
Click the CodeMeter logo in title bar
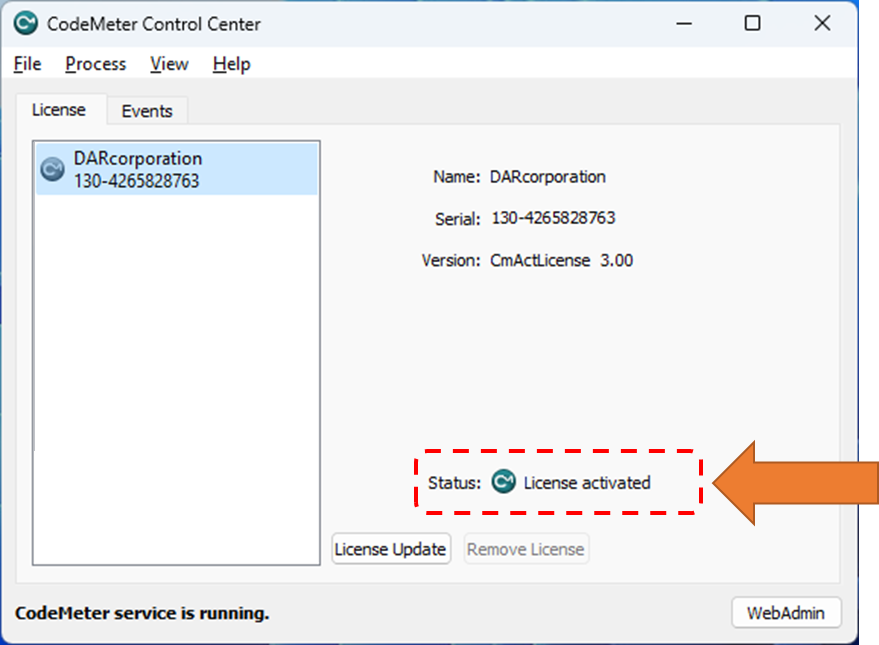26,23
